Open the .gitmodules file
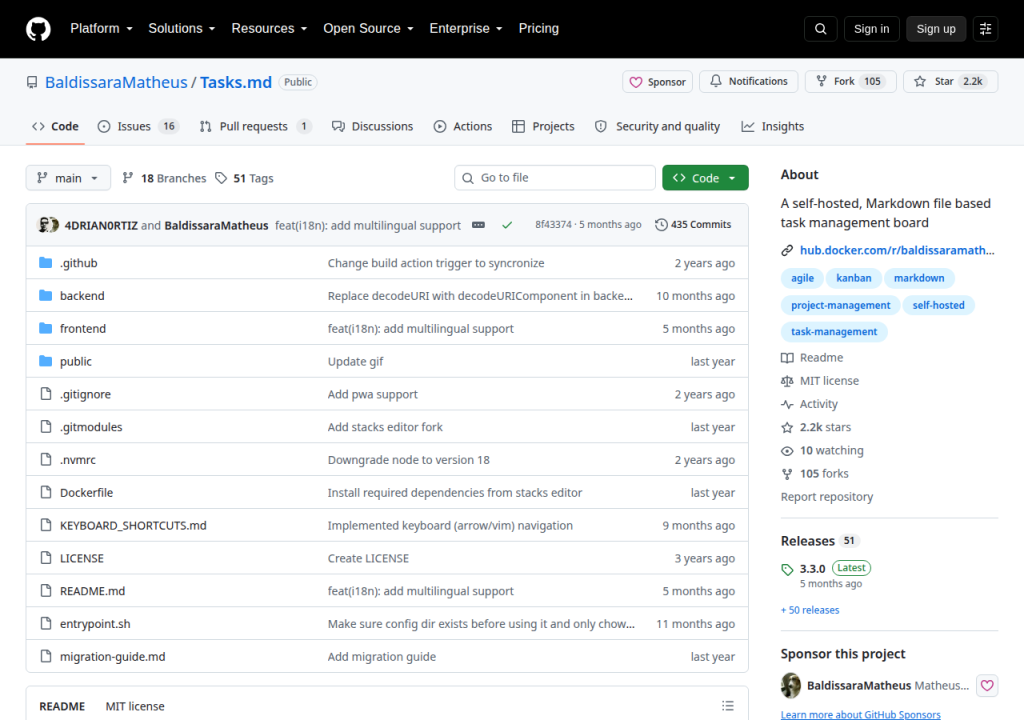The image size is (1024, 720). pyautogui.click(x=91, y=427)
